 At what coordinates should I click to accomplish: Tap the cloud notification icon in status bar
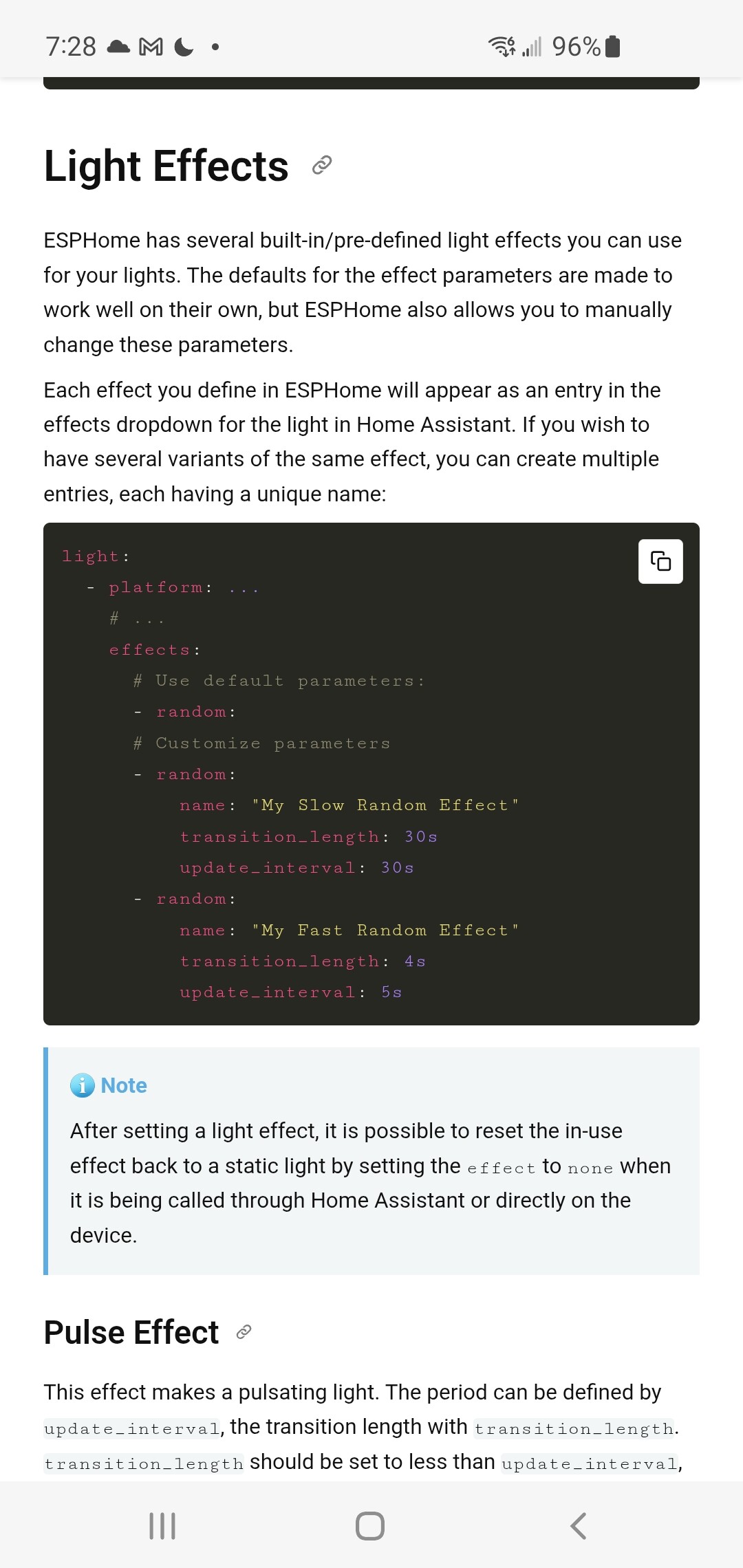118,47
